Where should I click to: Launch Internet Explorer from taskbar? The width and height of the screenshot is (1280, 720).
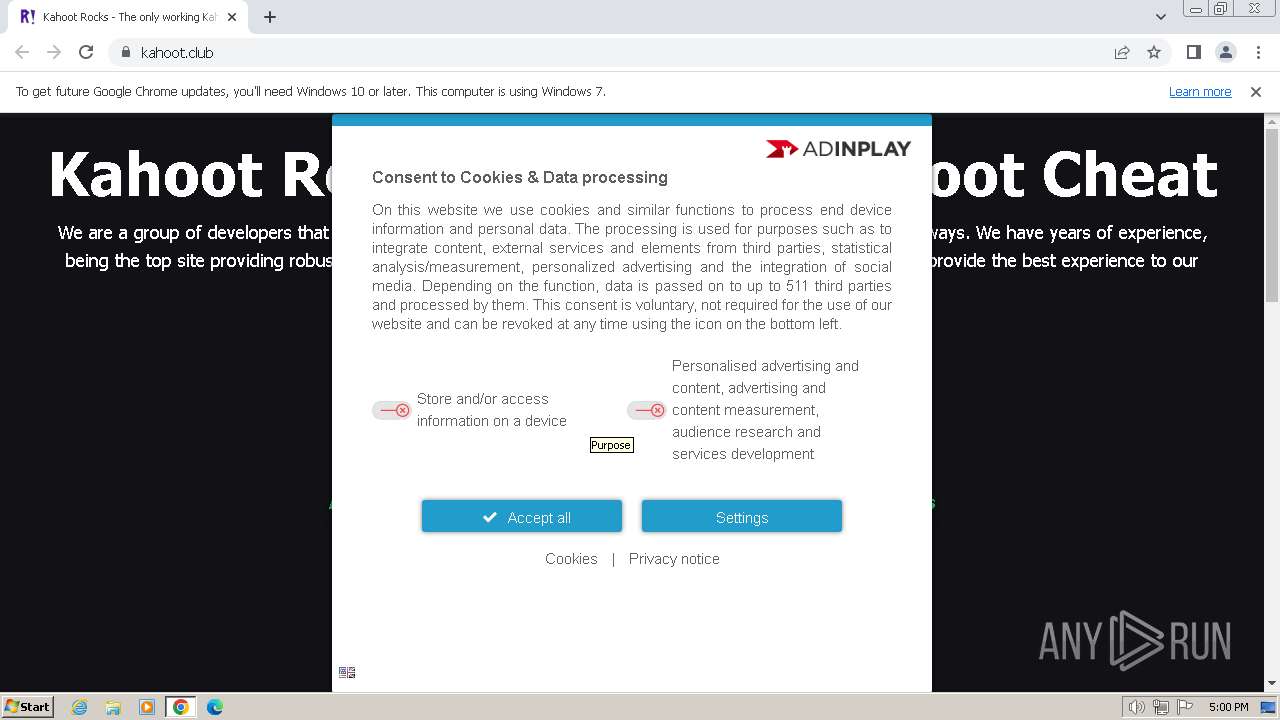80,707
